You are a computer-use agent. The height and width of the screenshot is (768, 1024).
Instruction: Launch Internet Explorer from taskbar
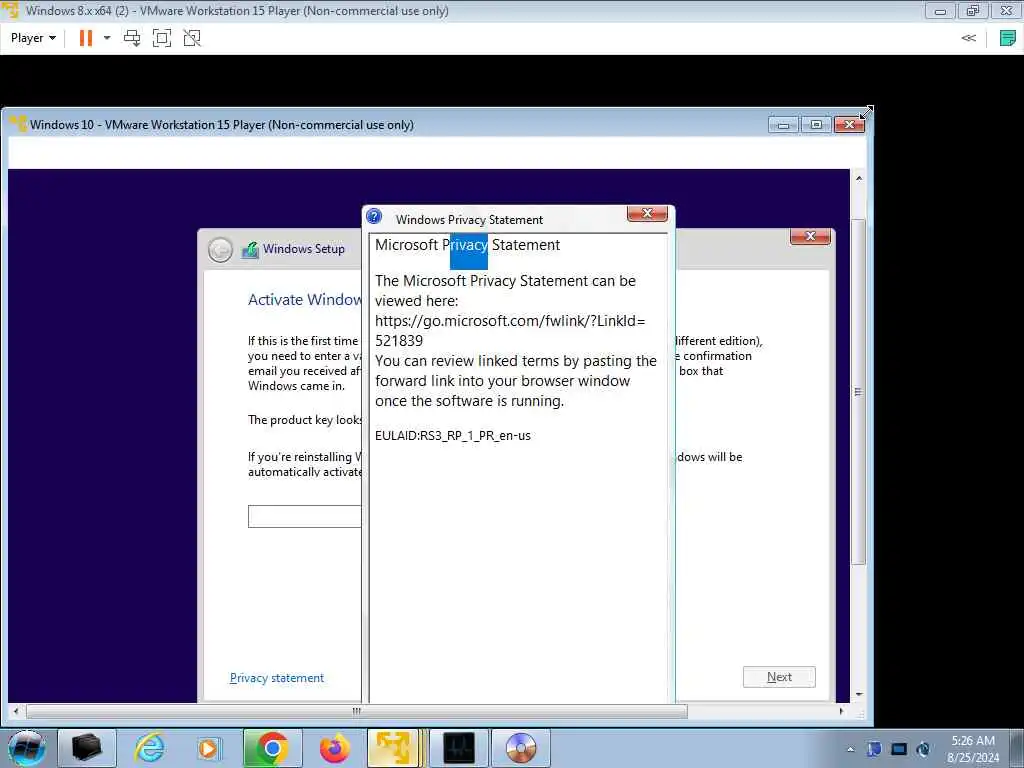[149, 748]
